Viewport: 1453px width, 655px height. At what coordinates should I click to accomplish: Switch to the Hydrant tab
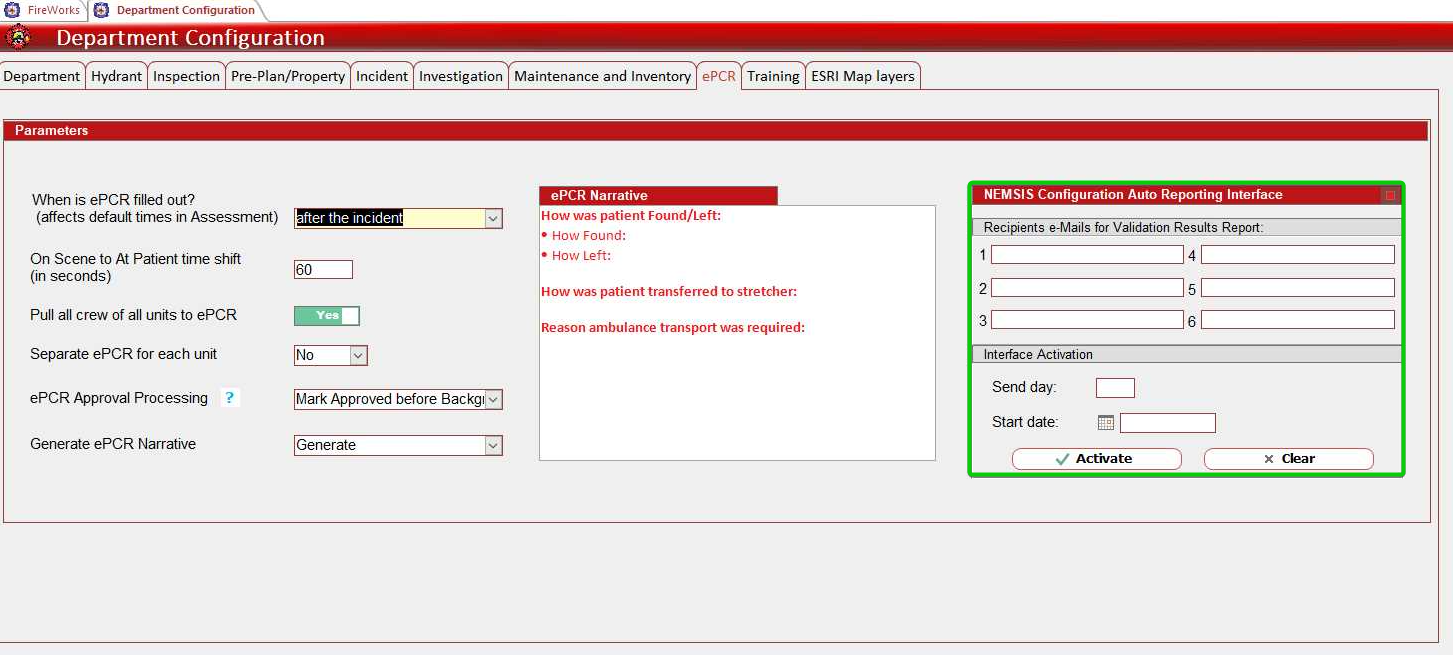point(116,75)
